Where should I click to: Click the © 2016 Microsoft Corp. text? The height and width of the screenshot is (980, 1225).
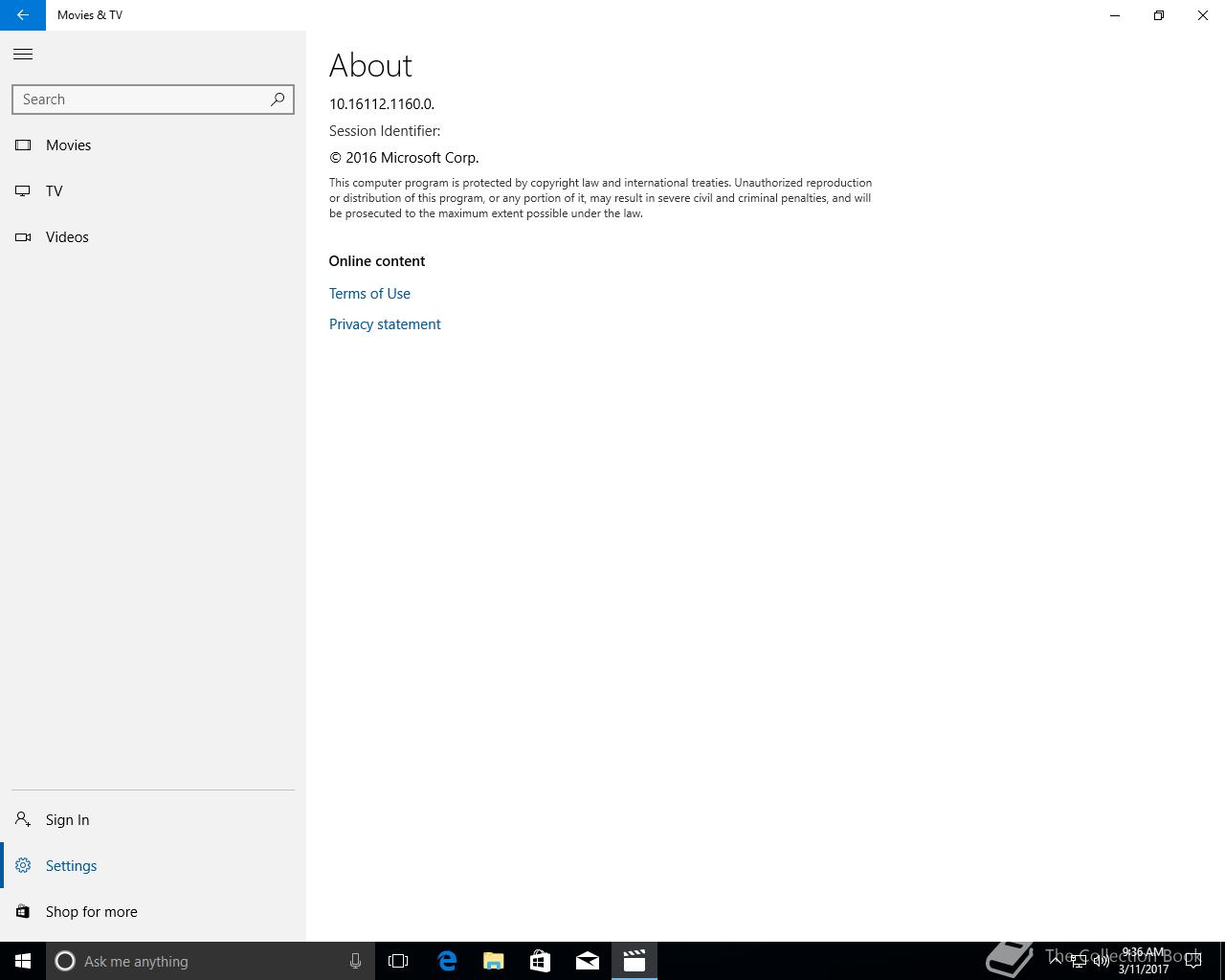[404, 158]
